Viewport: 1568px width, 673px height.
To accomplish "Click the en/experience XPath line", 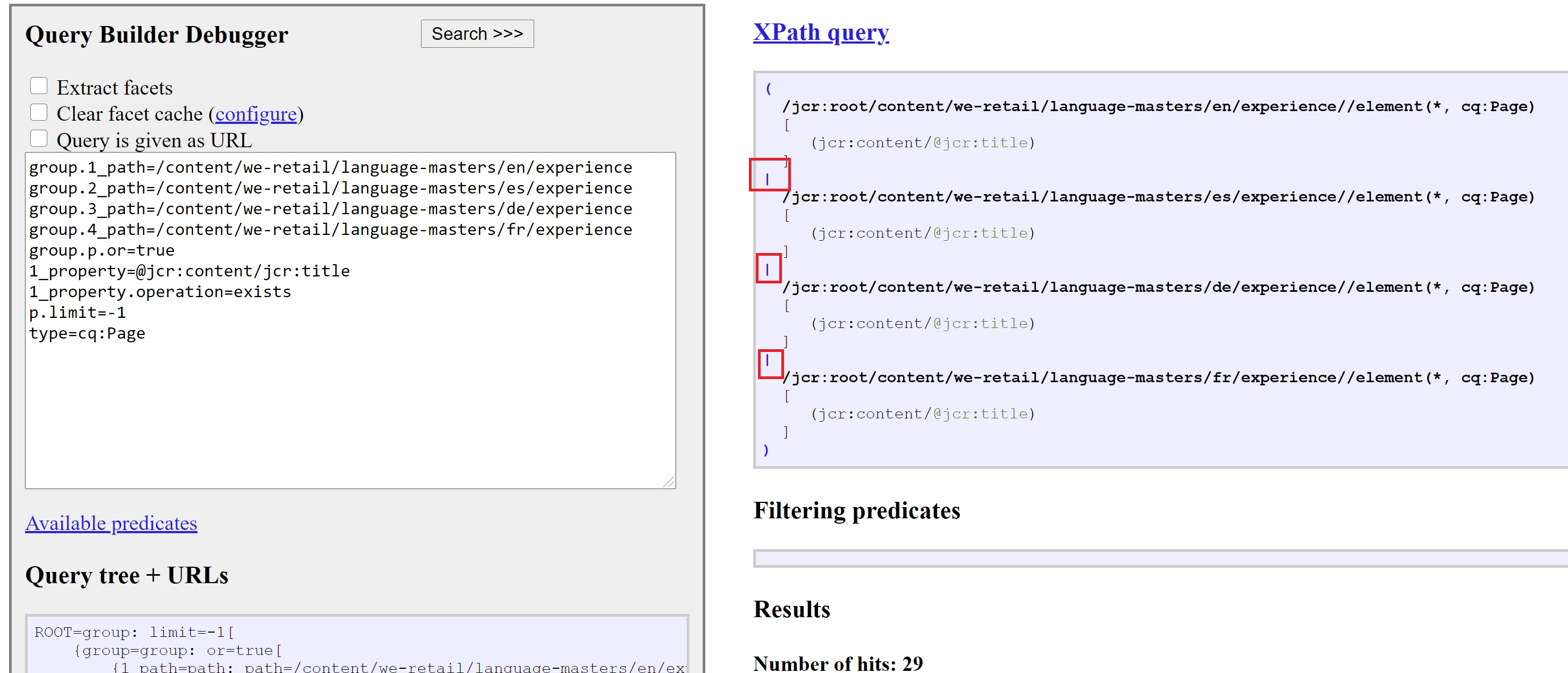I will click(x=1158, y=106).
